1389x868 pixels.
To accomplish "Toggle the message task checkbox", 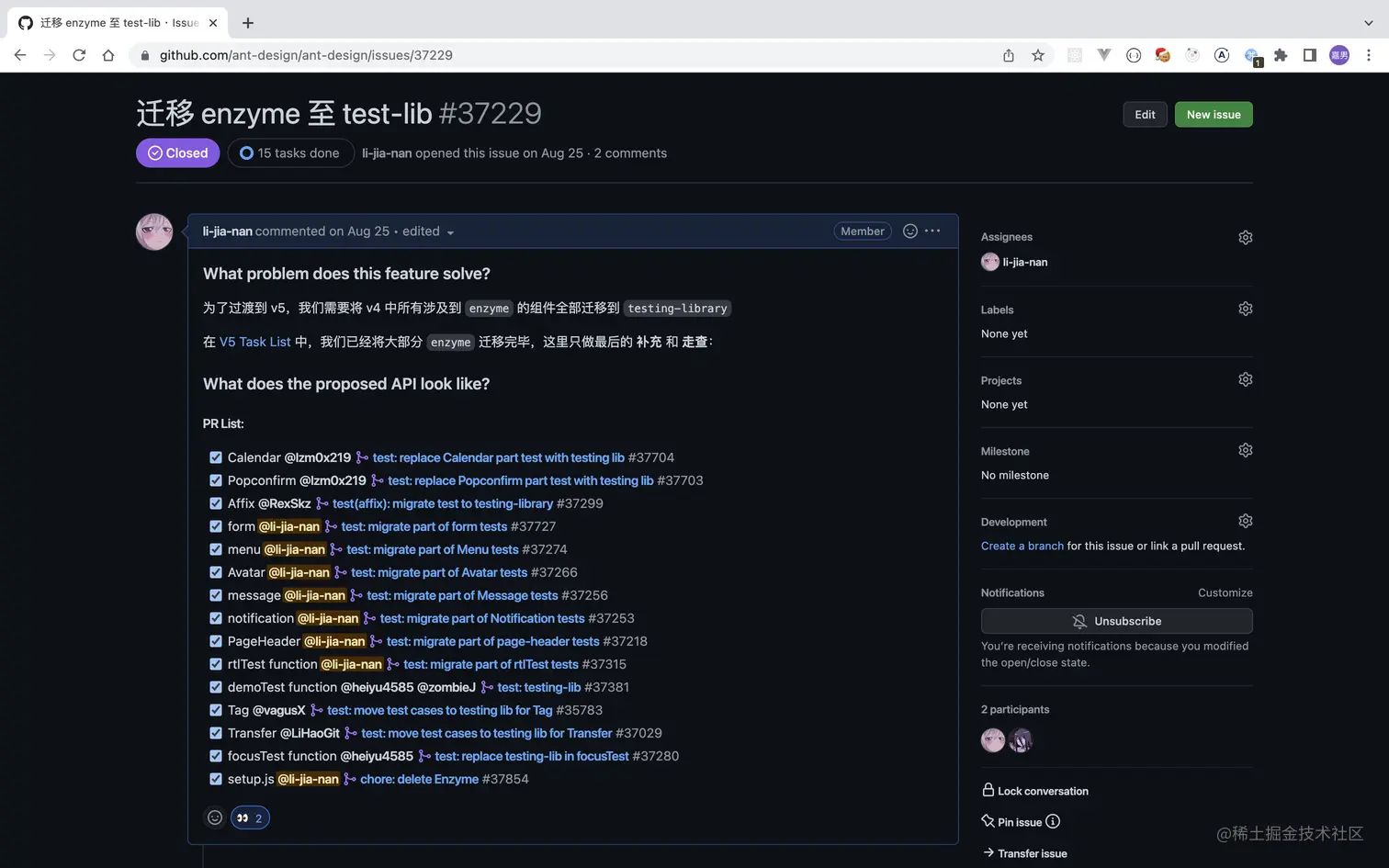I will click(x=216, y=595).
